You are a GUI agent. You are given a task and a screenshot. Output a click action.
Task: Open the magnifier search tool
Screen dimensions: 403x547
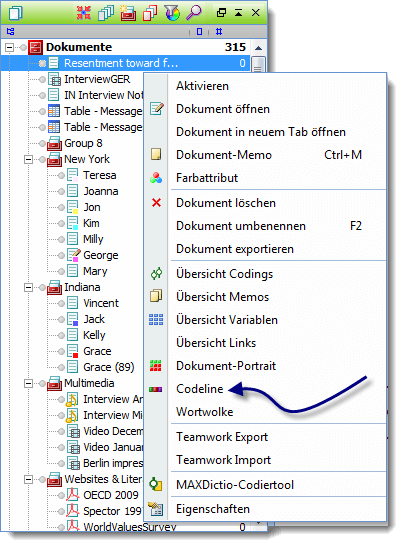(x=194, y=13)
